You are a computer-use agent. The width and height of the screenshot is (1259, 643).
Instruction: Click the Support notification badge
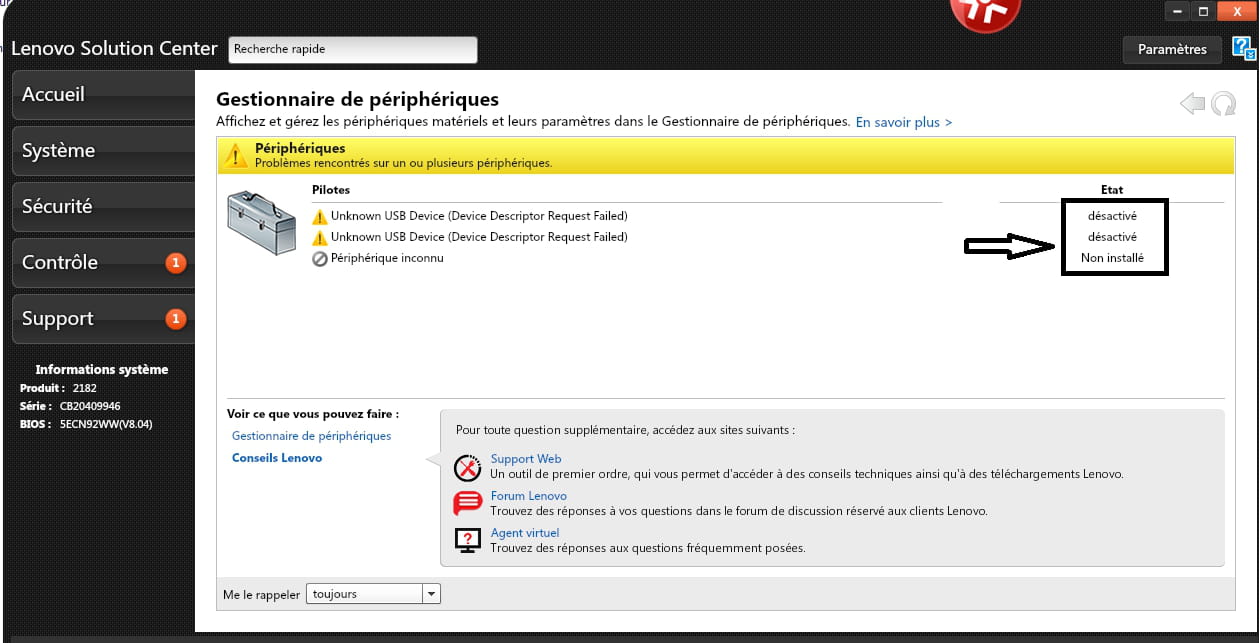pyautogui.click(x=175, y=319)
